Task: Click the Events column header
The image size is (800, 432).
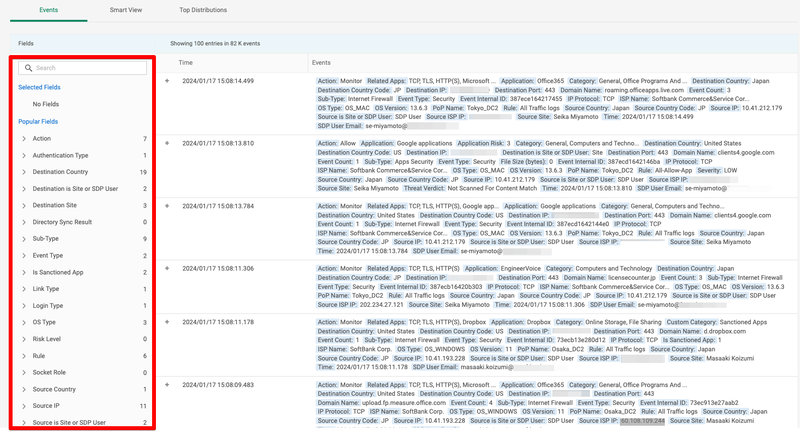Action: (x=321, y=63)
